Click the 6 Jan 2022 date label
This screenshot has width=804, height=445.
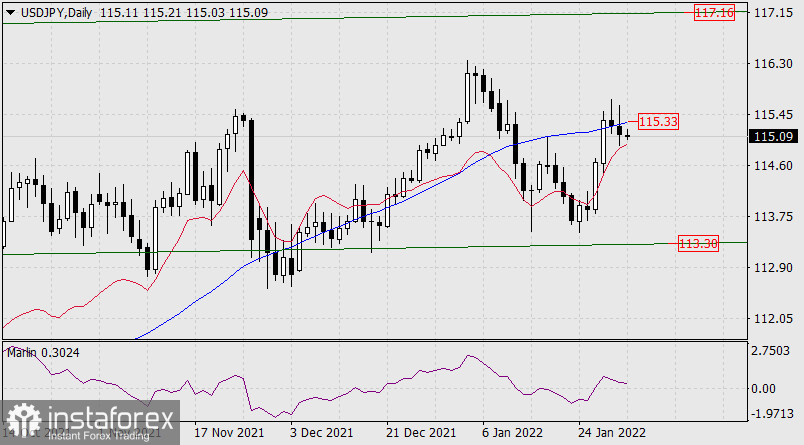click(x=510, y=434)
